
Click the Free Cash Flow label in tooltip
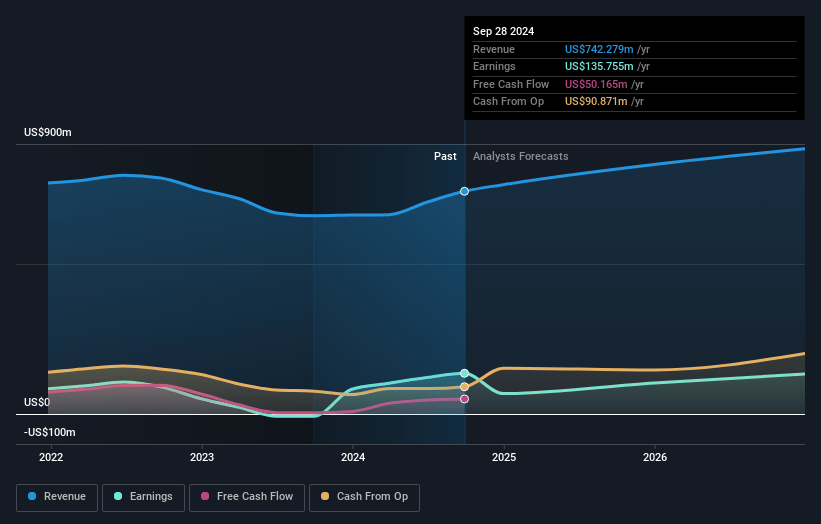click(x=511, y=84)
